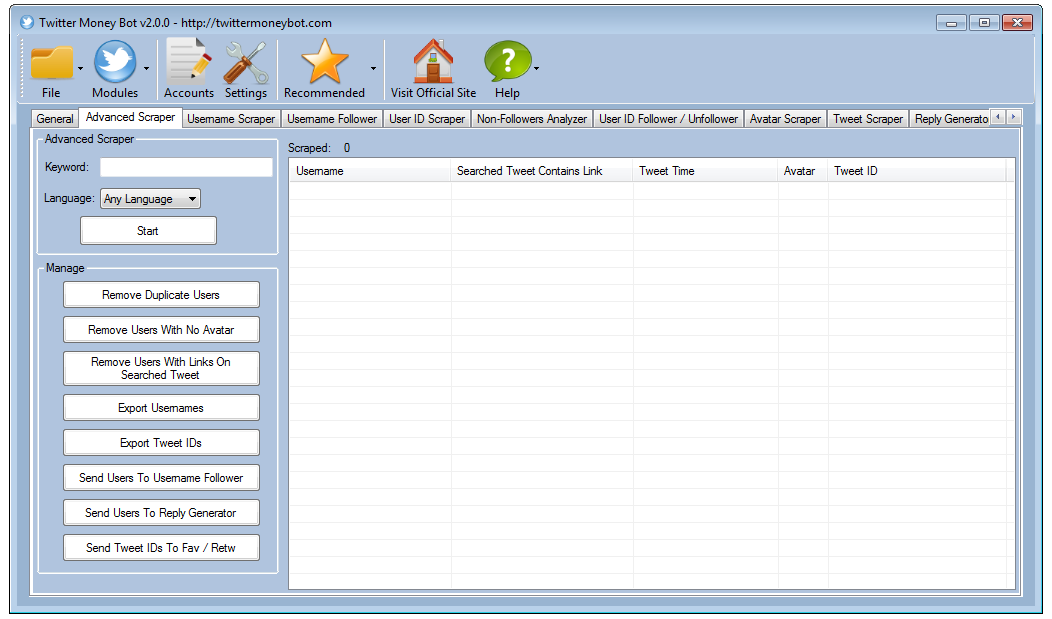Select the Advanced Scraper tab
This screenshot has height=619, width=1052.
(130, 117)
